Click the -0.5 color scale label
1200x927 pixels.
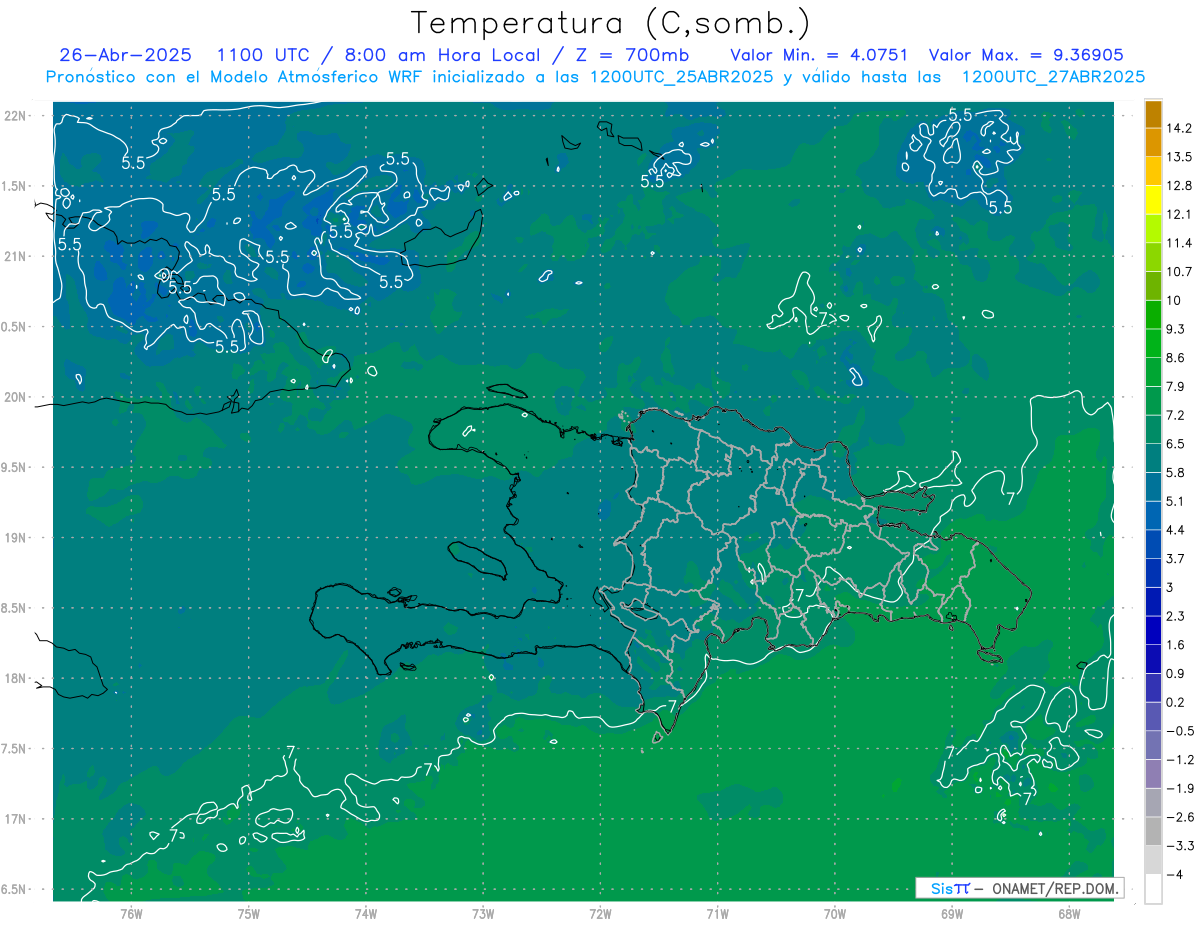(x=1180, y=731)
